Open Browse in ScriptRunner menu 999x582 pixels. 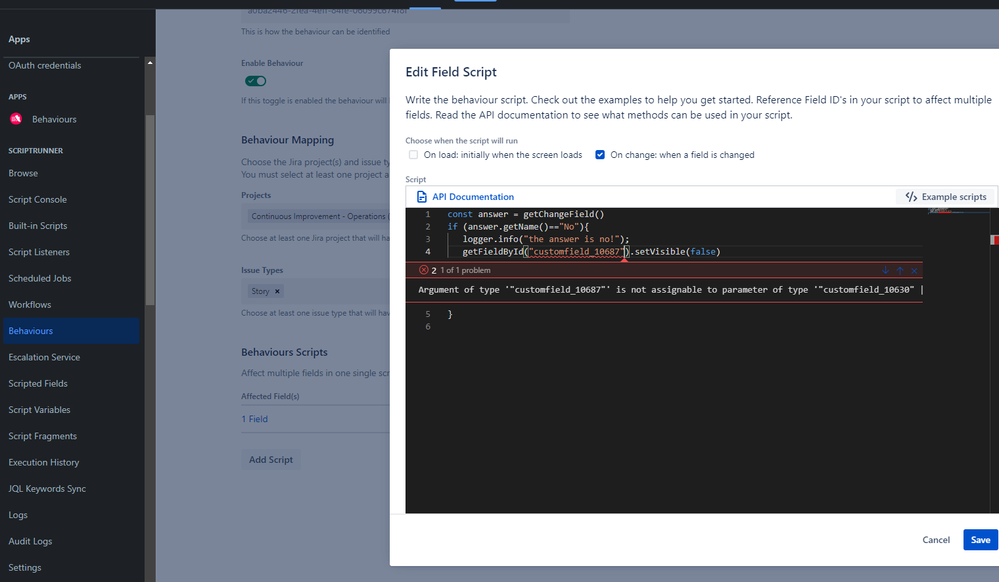[x=23, y=173]
